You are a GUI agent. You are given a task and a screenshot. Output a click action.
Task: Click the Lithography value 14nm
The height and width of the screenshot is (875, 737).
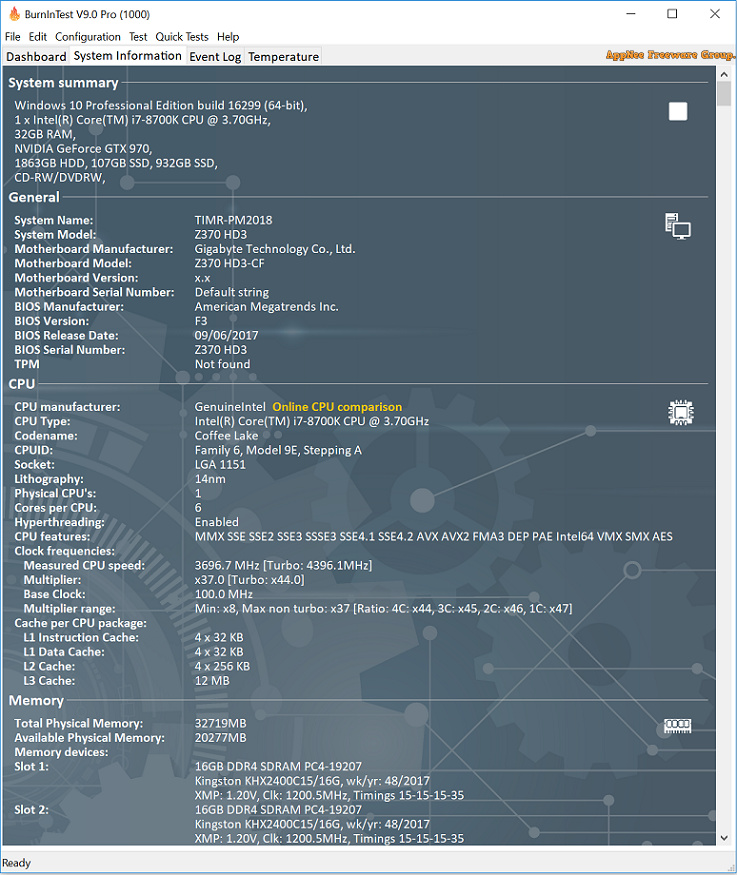click(x=210, y=479)
